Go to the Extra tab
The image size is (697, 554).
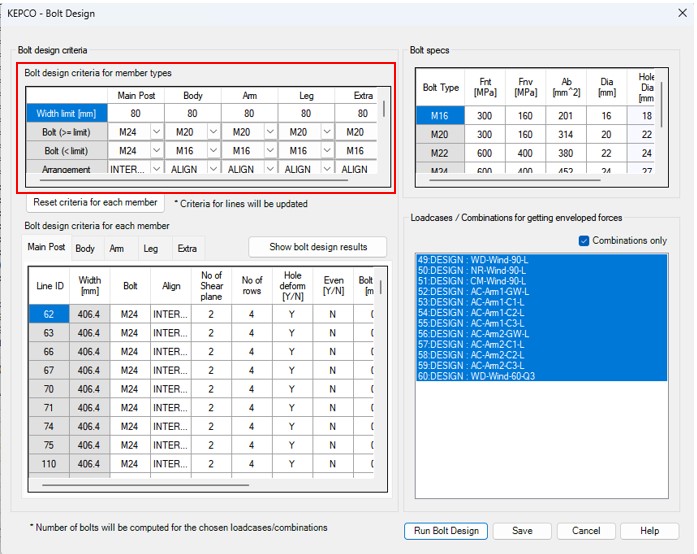187,248
